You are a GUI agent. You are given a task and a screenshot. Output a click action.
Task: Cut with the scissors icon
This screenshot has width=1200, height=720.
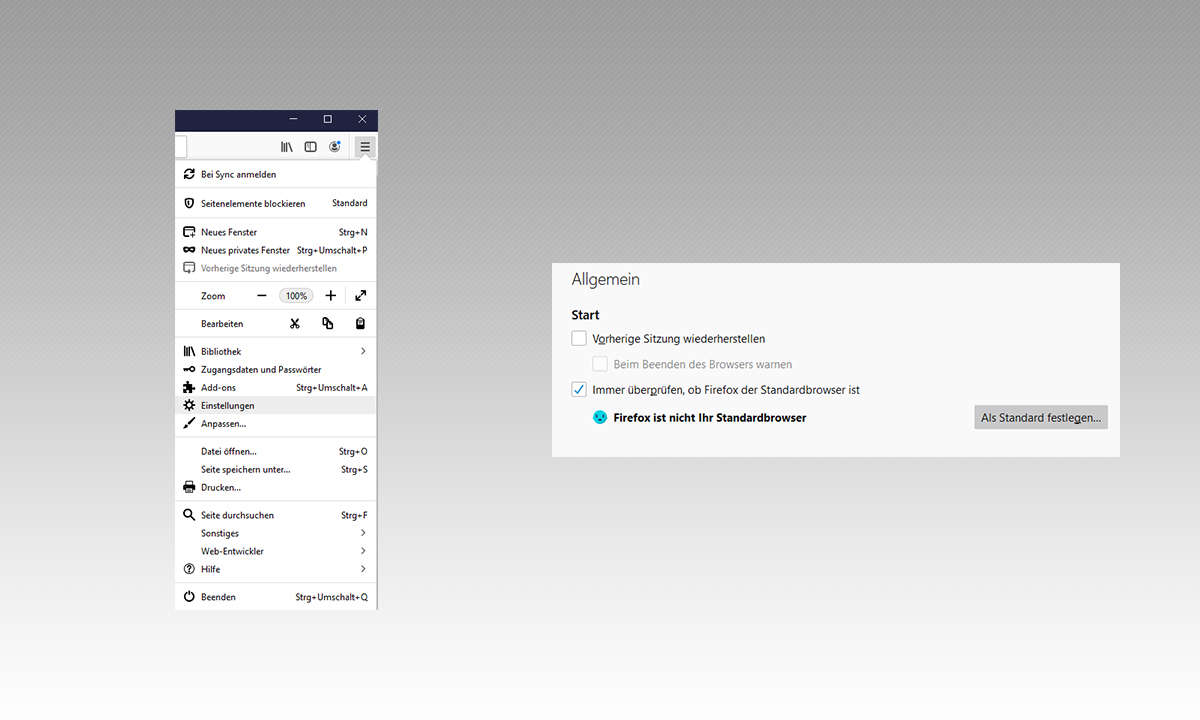tap(295, 324)
